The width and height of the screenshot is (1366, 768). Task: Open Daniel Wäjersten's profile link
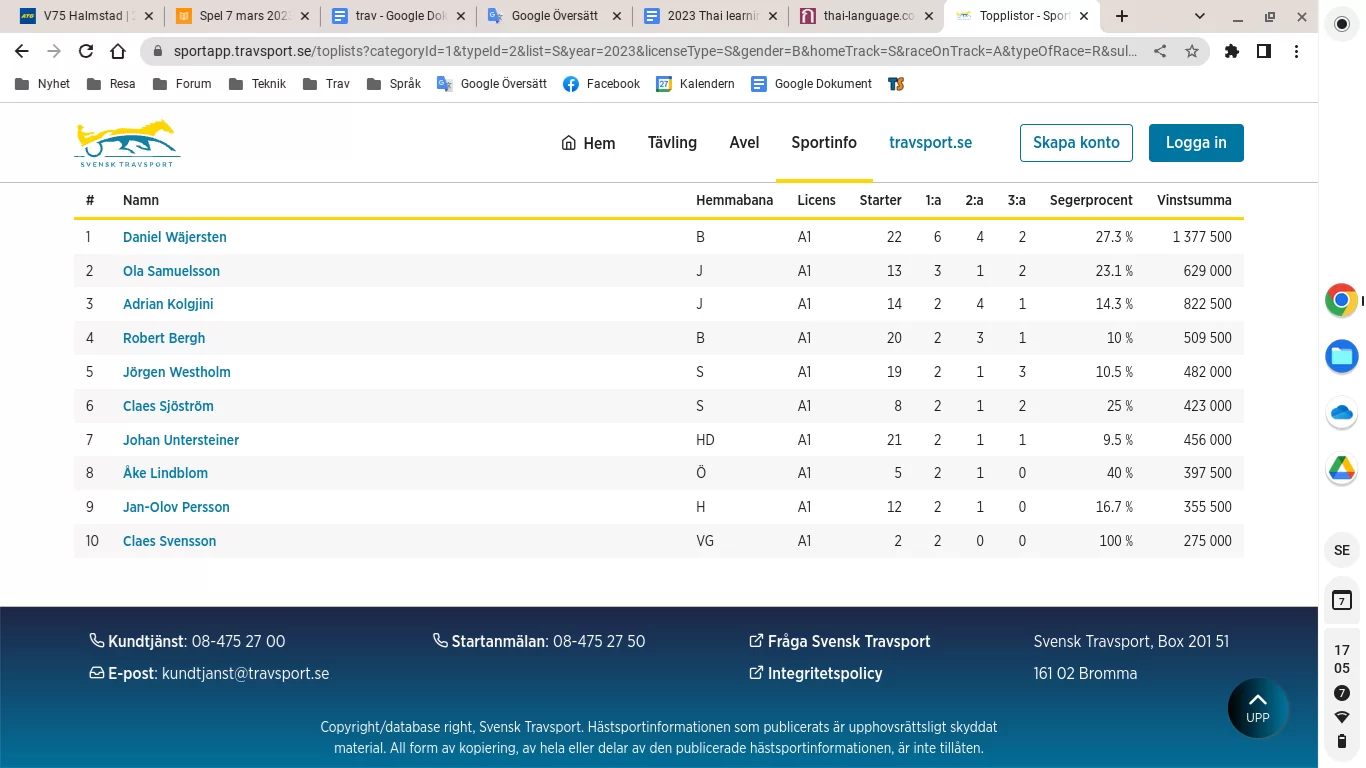coord(175,237)
